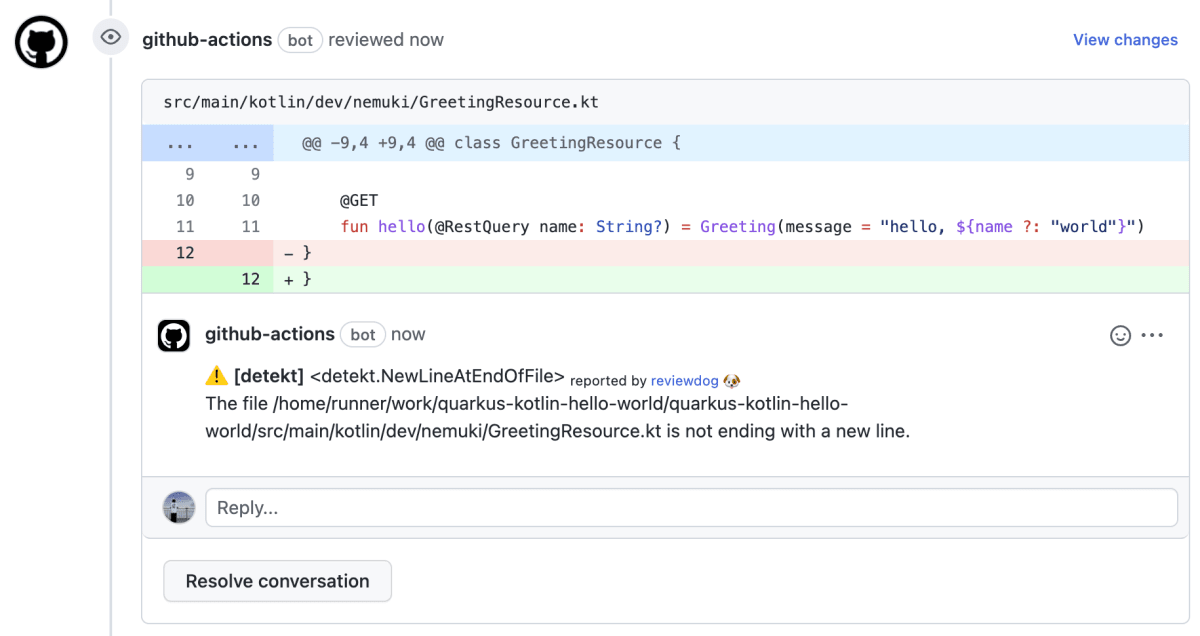Add reaction with smiley icon
This screenshot has width=1200, height=636.
point(1120,336)
